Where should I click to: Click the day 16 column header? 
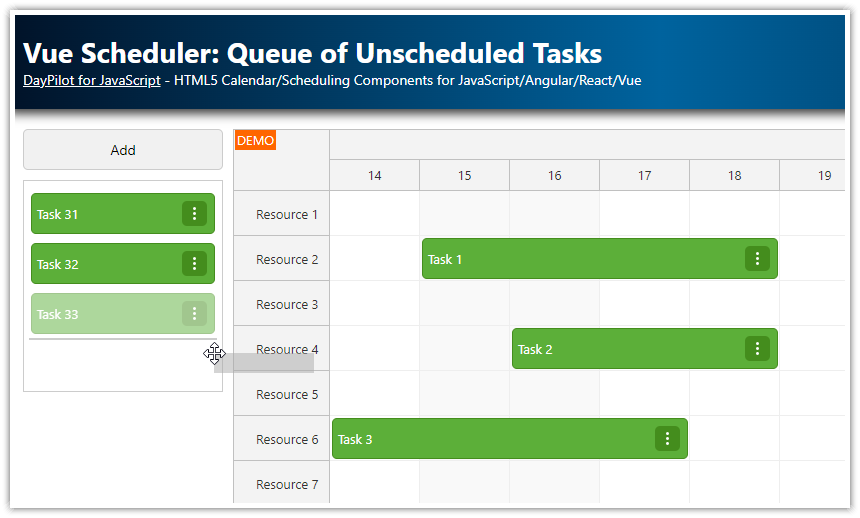tap(554, 176)
